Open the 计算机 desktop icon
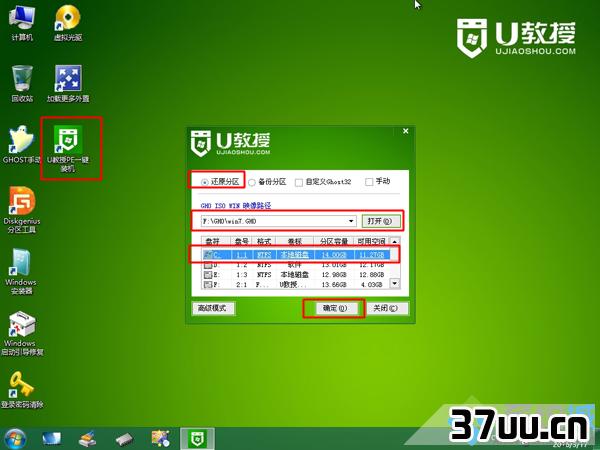This screenshot has width=600, height=450. 22,23
